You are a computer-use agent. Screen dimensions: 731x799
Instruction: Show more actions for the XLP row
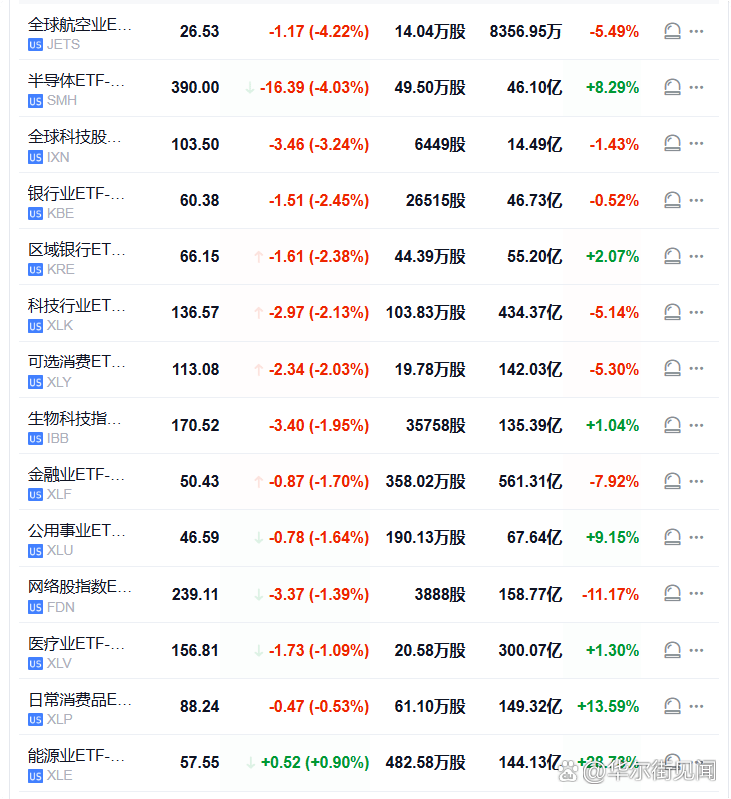pos(697,706)
